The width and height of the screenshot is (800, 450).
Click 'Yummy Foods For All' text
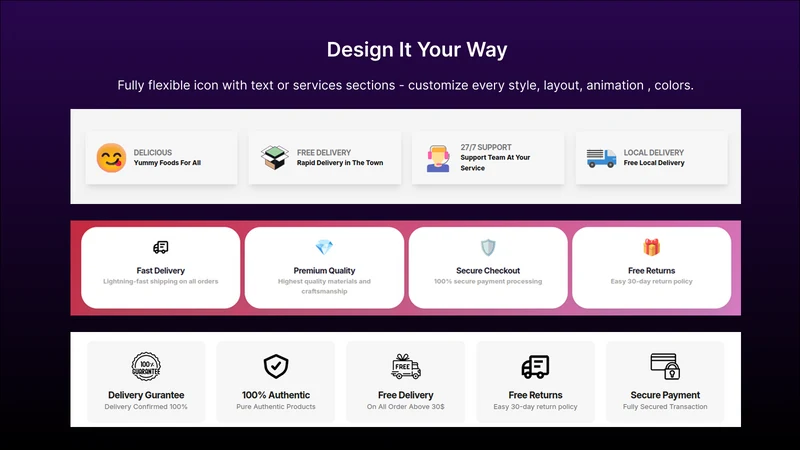167,163
